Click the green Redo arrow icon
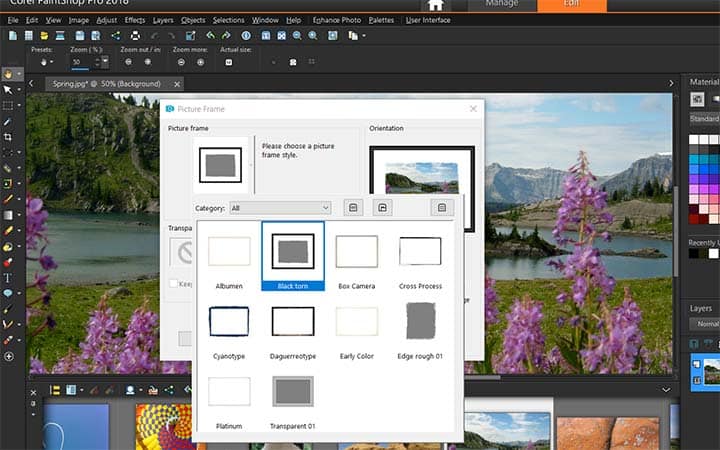Viewport: 720px width, 450px height. (x=226, y=36)
